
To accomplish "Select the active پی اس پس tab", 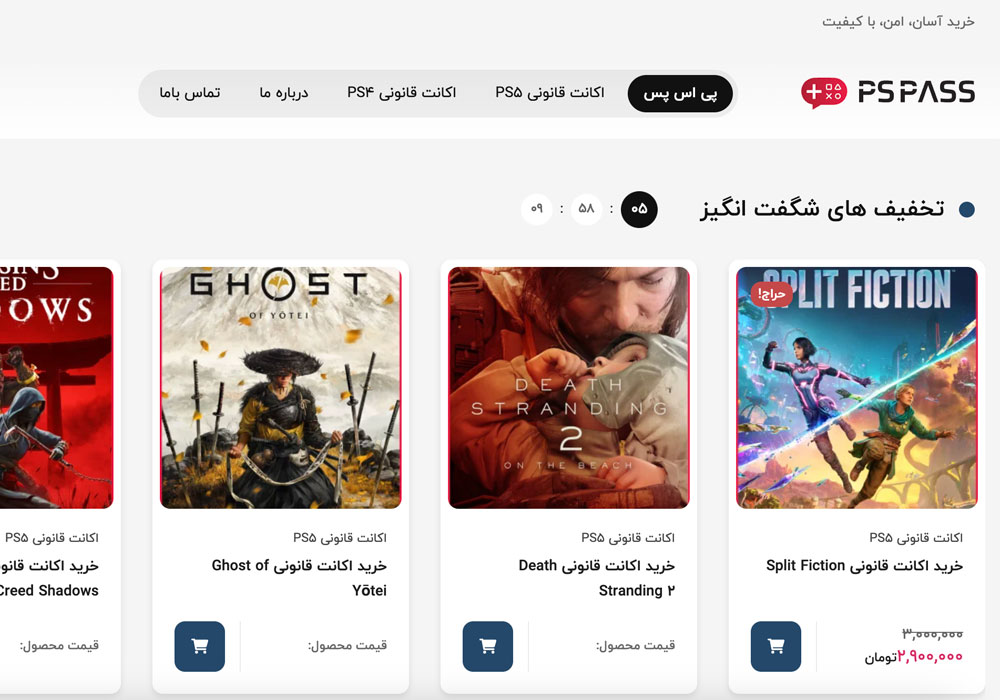I will click(x=680, y=93).
